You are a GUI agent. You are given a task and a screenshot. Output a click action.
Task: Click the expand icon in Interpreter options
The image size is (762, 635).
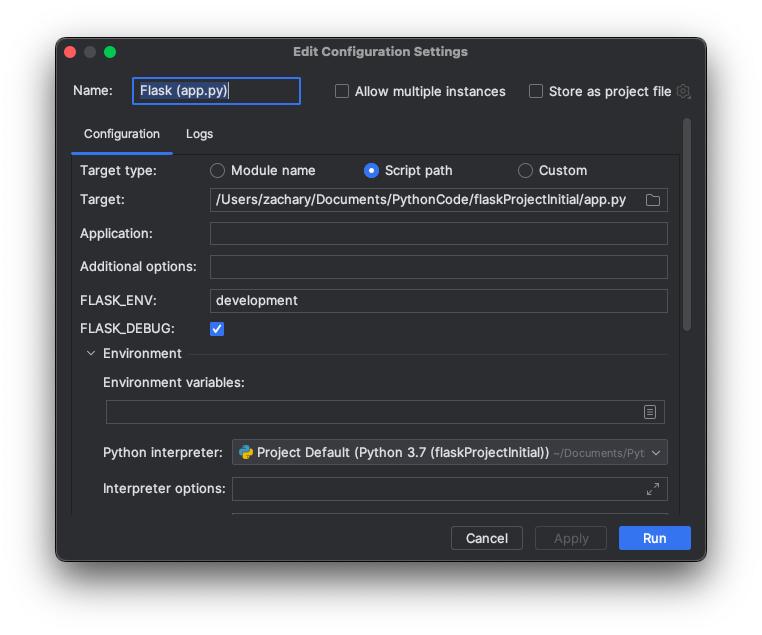point(653,489)
